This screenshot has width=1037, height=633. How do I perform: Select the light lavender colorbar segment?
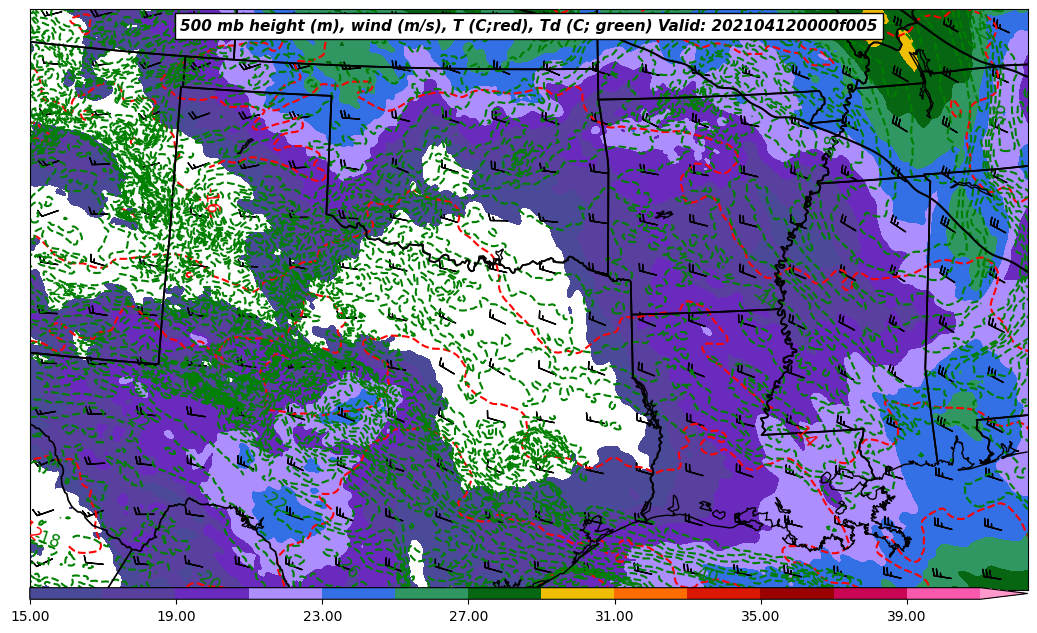(285, 593)
